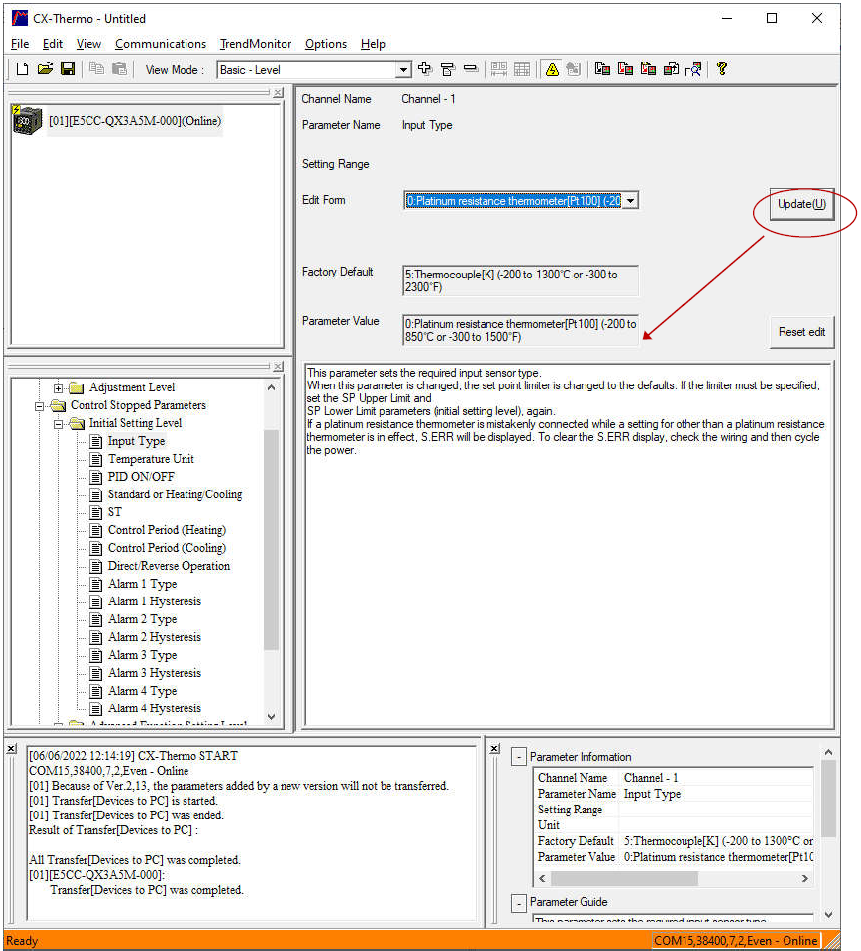Click the Control Stopped Parameters folder icon
The height and width of the screenshot is (951, 861).
point(58,405)
